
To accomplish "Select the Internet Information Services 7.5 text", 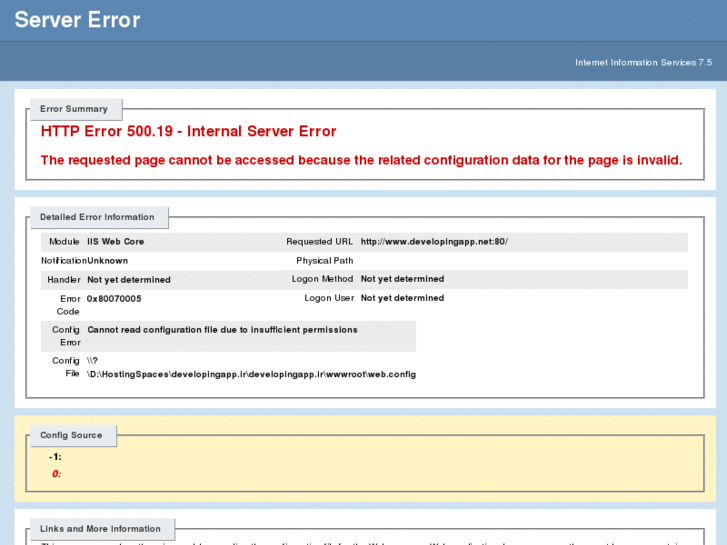I will [x=643, y=63].
